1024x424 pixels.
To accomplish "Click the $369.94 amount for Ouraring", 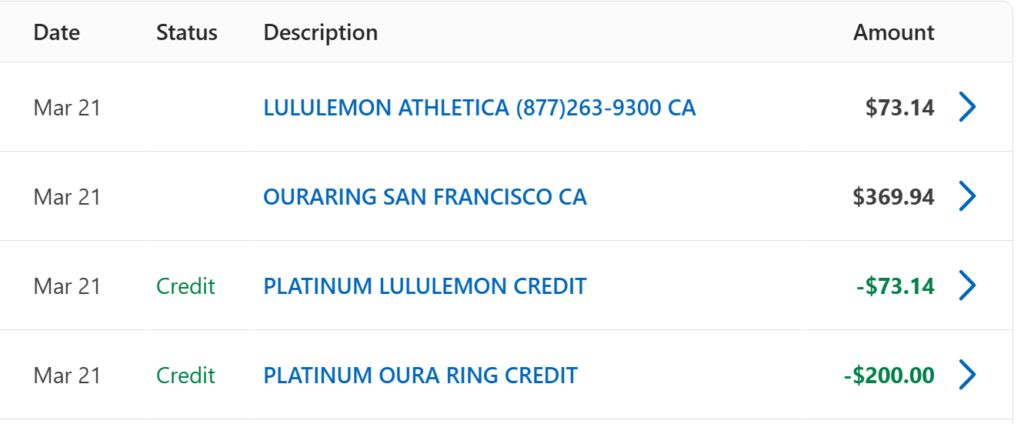I will (893, 197).
